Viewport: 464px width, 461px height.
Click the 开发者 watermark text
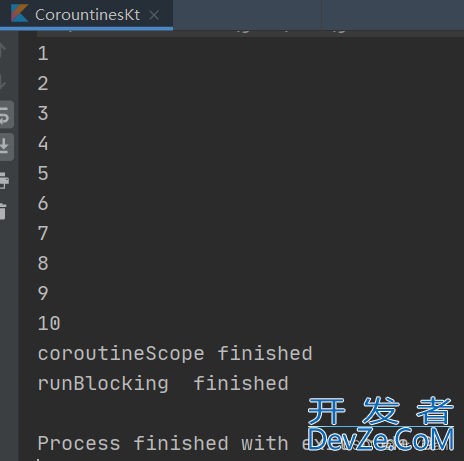pyautogui.click(x=381, y=411)
